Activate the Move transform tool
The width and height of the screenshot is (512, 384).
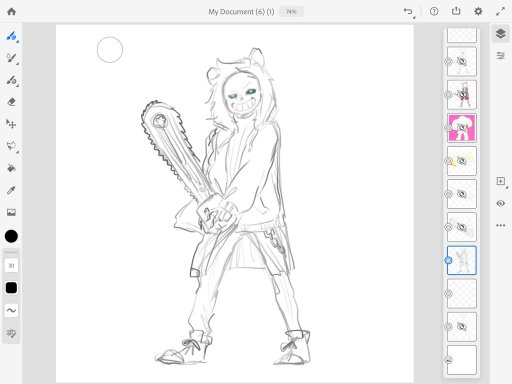(x=11, y=124)
